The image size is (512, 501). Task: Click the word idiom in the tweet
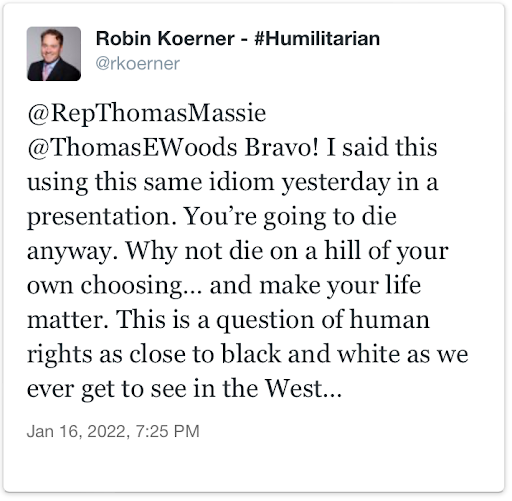242,182
